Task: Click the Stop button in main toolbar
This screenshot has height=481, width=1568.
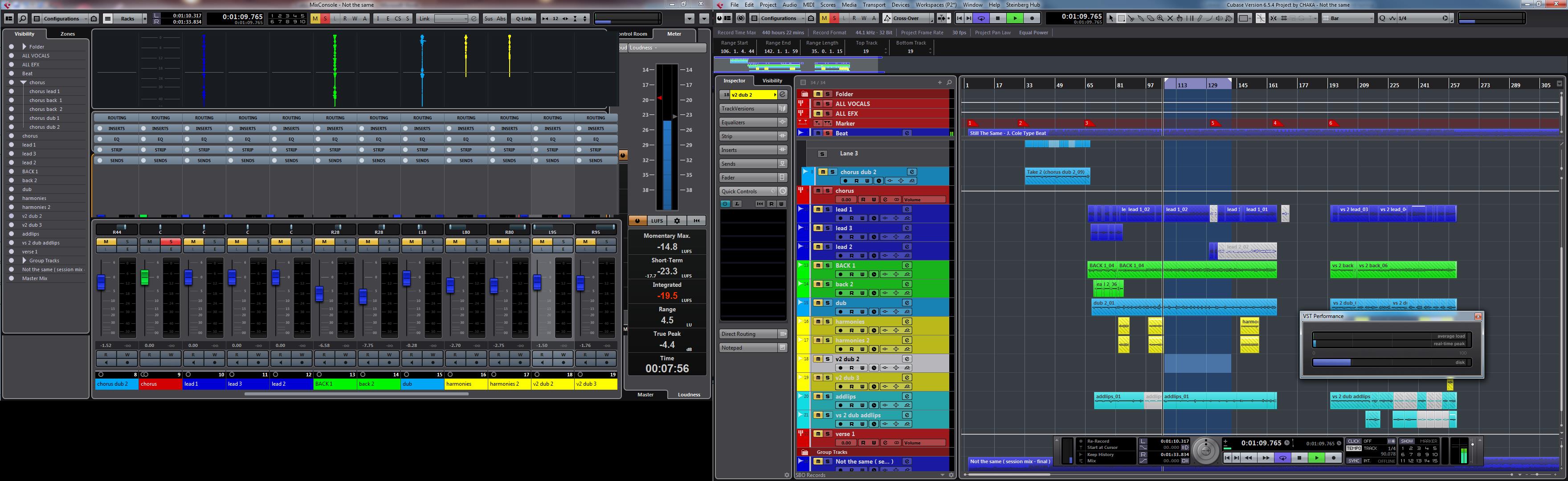Action: (x=998, y=18)
